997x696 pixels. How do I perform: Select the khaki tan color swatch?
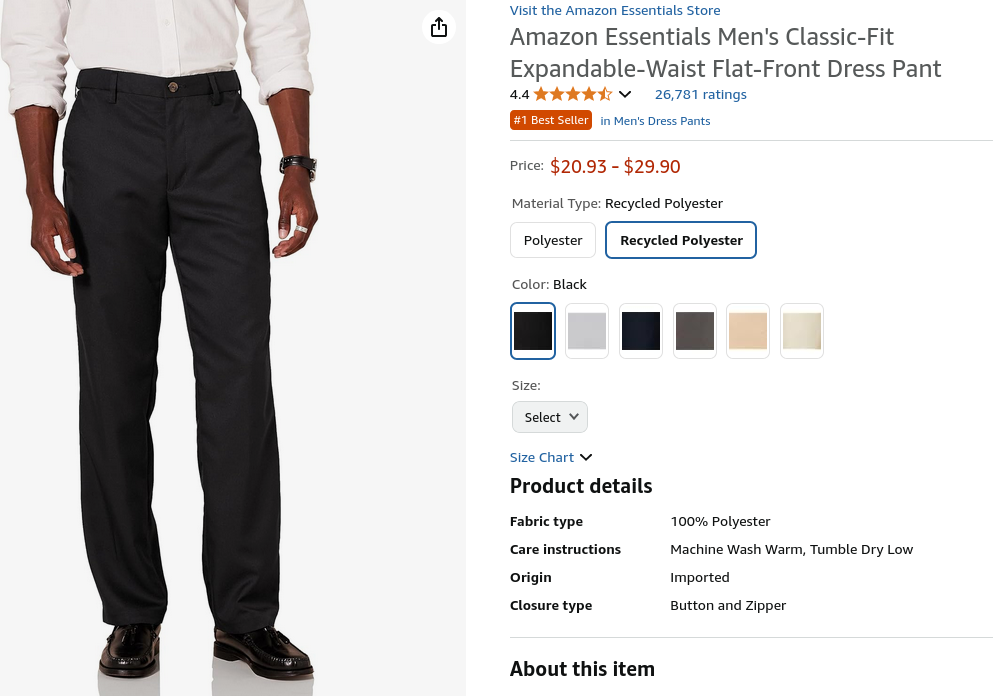coord(748,331)
